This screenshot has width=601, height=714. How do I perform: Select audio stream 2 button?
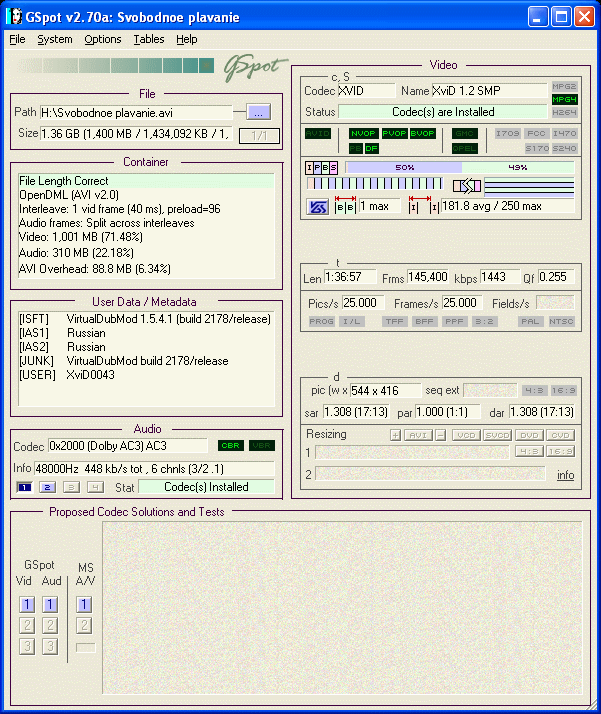tap(47, 487)
